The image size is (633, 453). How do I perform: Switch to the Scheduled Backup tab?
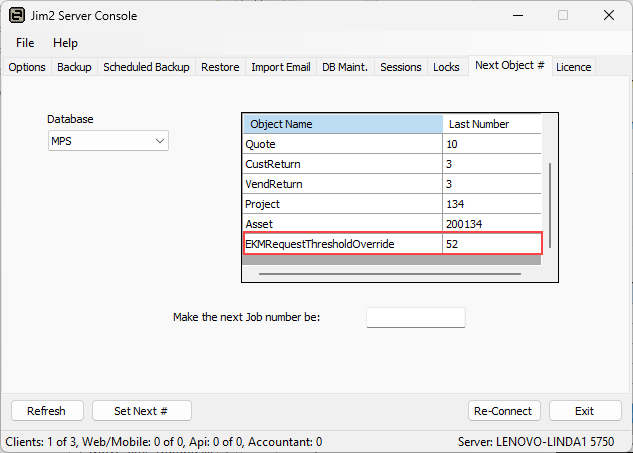point(146,67)
